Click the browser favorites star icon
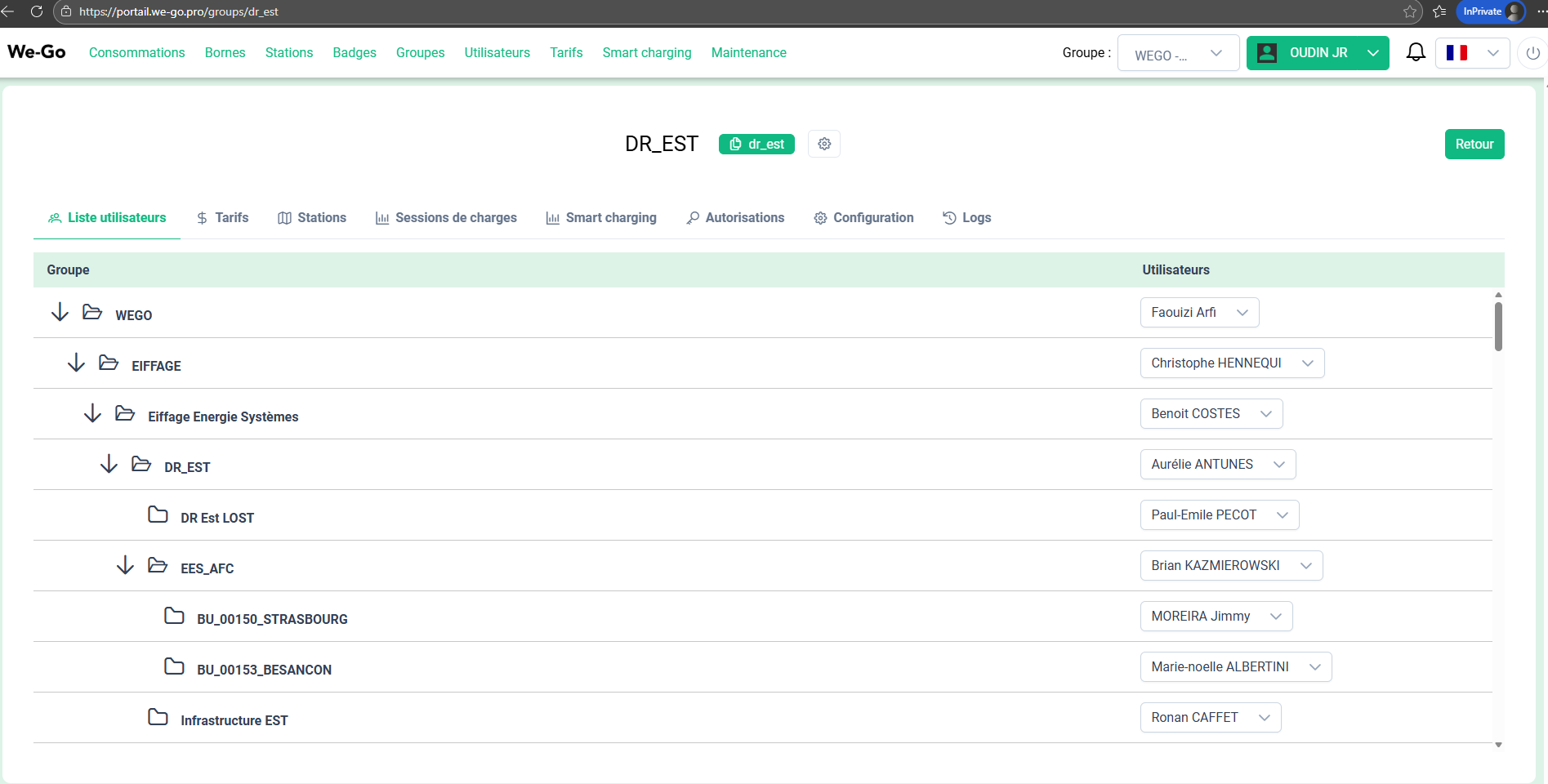Image resolution: width=1548 pixels, height=784 pixels. click(x=1410, y=11)
